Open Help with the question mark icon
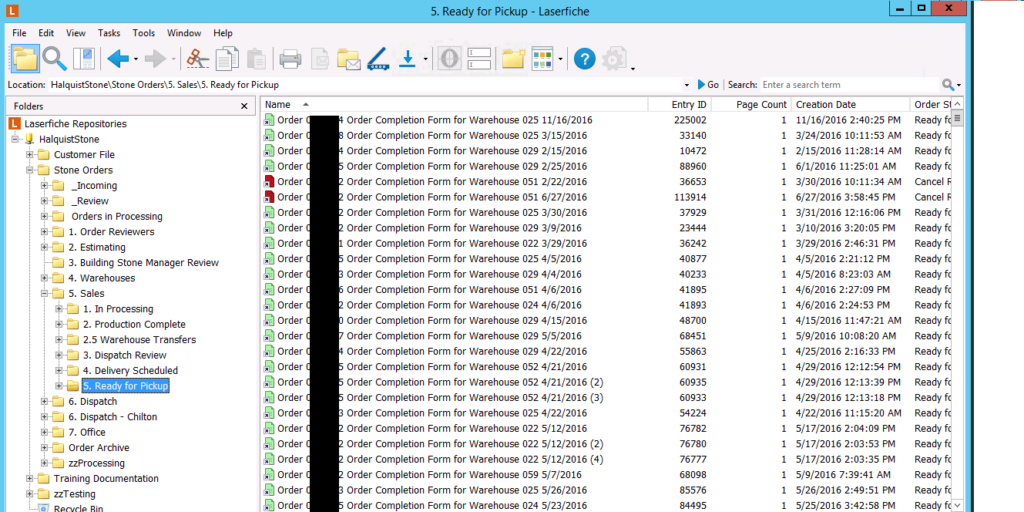Viewport: 1024px width, 512px height. coord(584,59)
